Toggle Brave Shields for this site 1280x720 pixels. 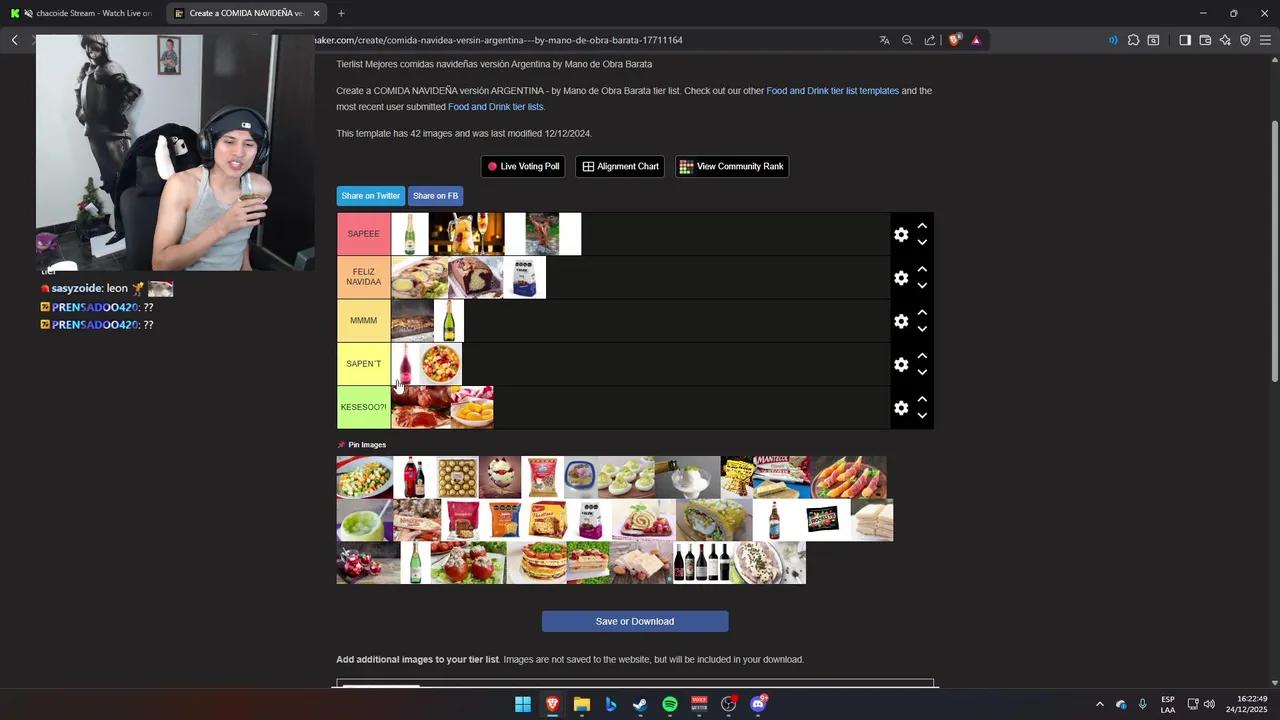[x=955, y=40]
